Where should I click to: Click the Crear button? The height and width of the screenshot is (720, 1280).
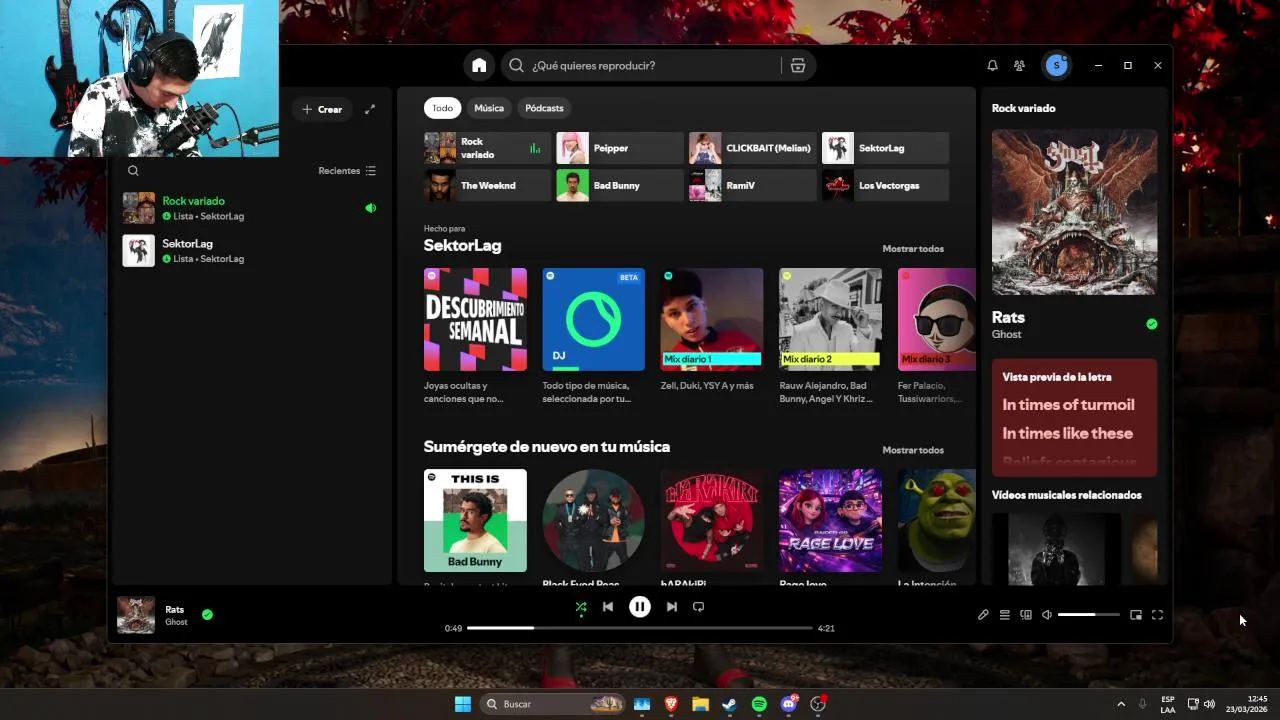322,109
